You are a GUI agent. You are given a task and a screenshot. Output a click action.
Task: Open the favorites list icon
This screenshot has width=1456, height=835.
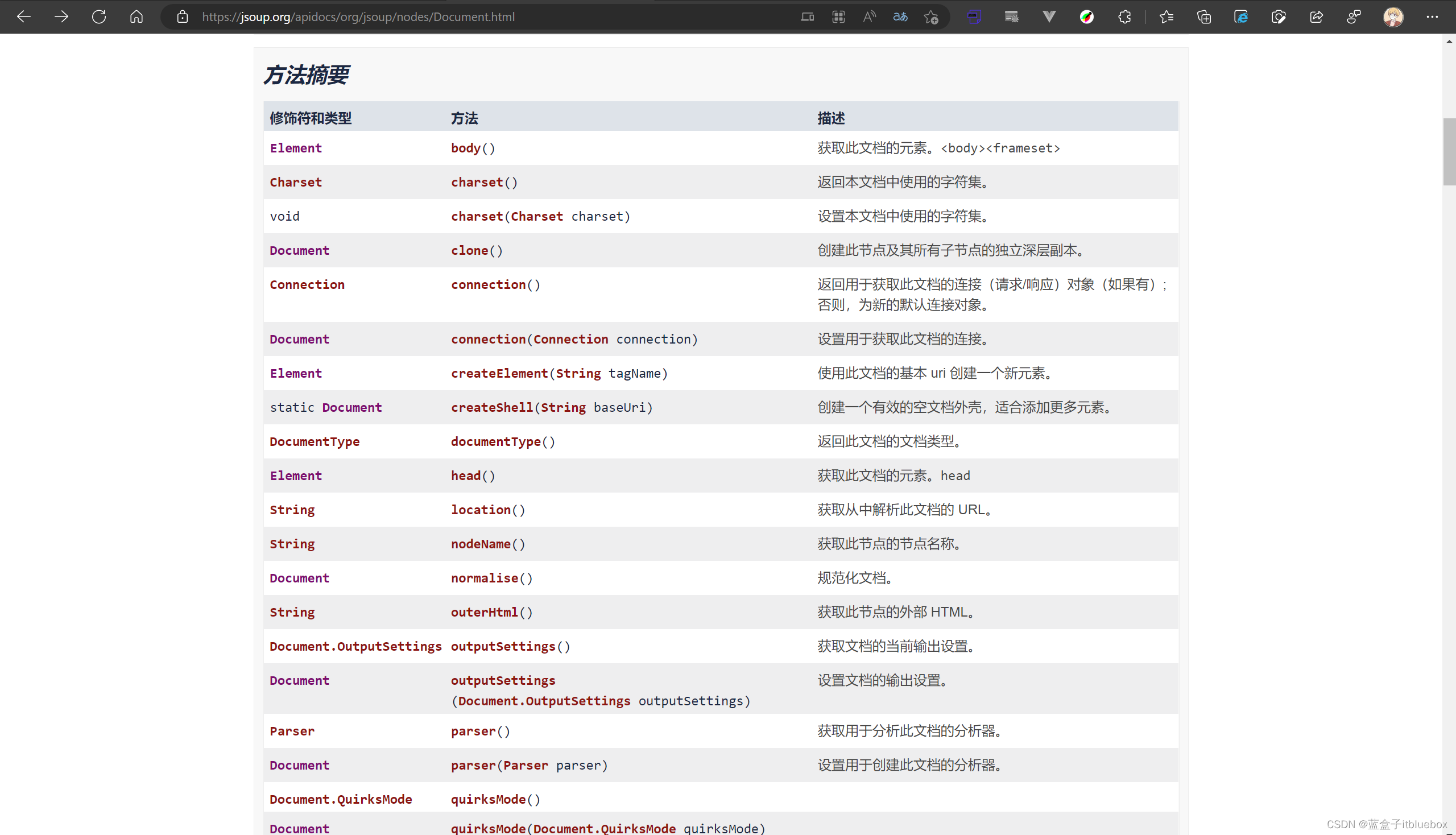click(x=1167, y=16)
